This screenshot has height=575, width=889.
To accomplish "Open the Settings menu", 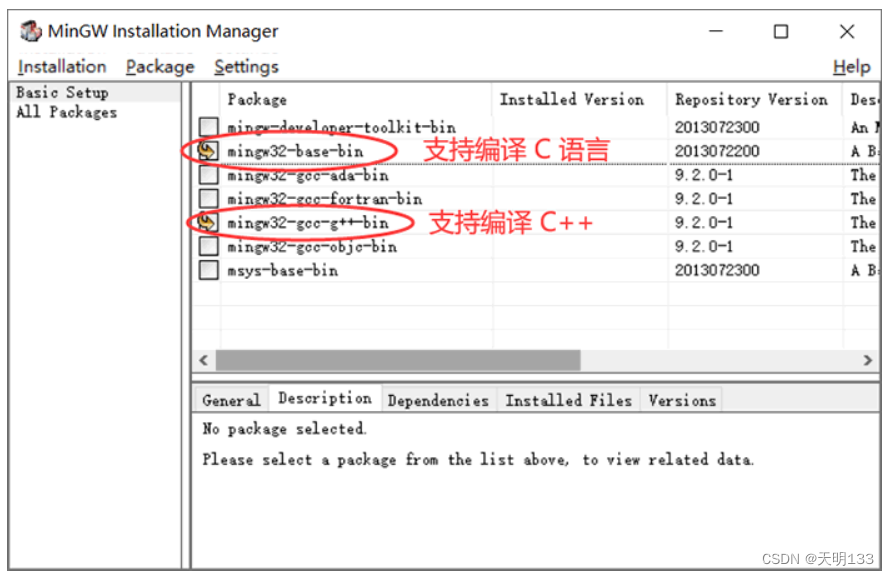I will (x=246, y=67).
